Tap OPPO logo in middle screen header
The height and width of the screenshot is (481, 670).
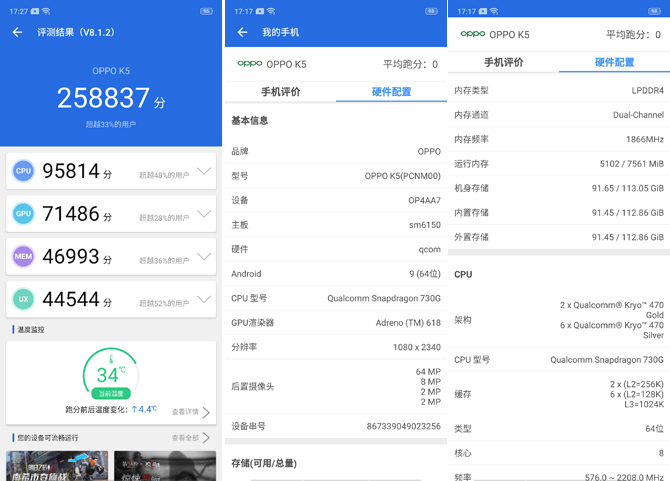(x=250, y=64)
